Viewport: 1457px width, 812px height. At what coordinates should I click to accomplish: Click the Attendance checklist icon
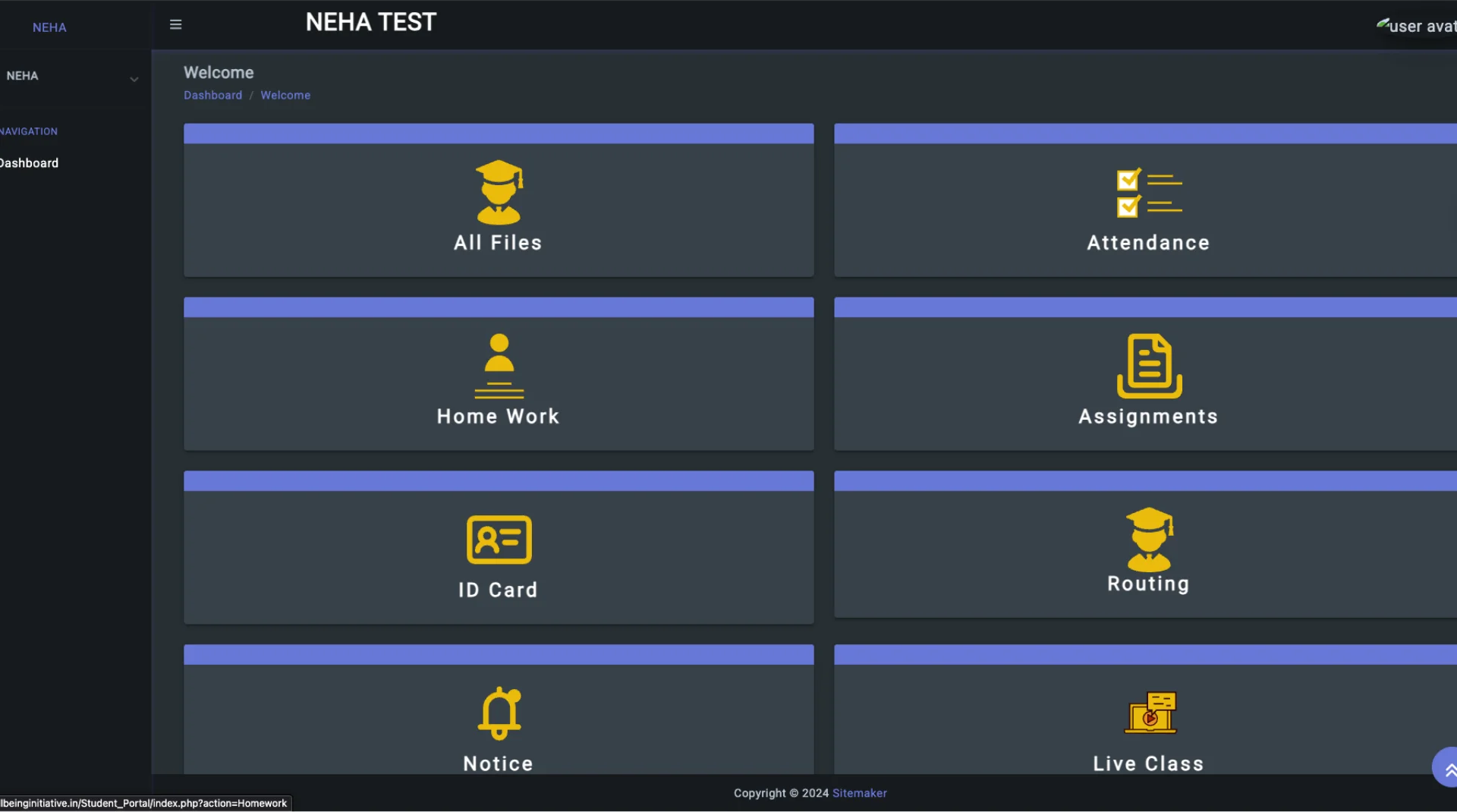1149,193
